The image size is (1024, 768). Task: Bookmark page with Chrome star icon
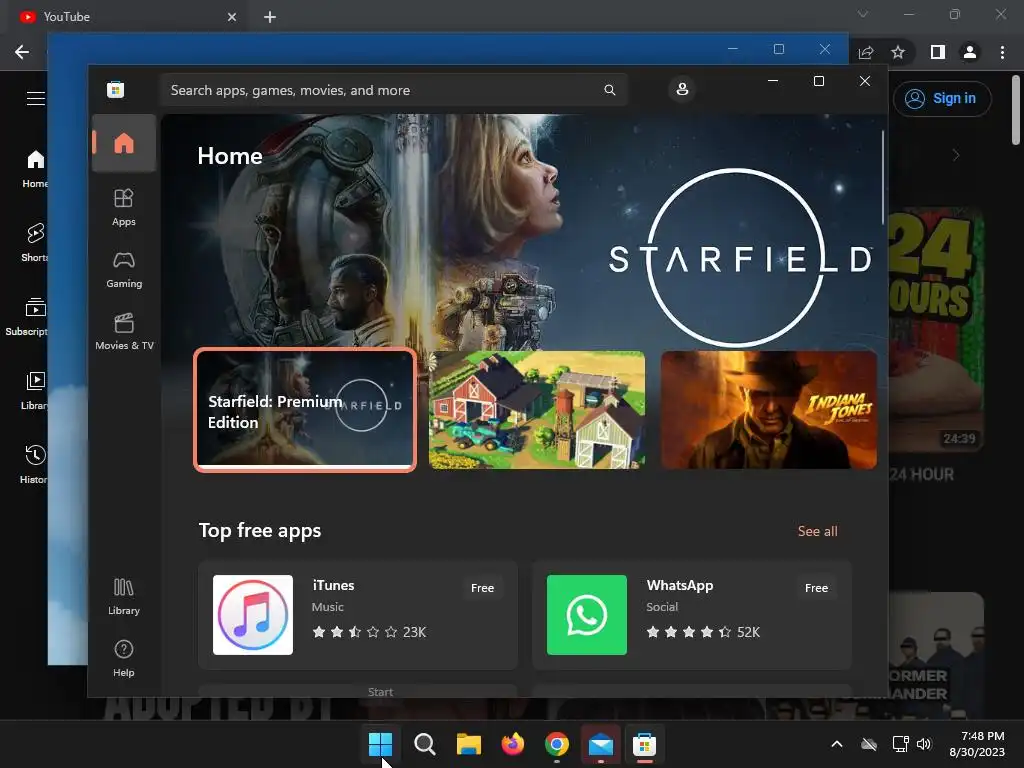coord(898,52)
